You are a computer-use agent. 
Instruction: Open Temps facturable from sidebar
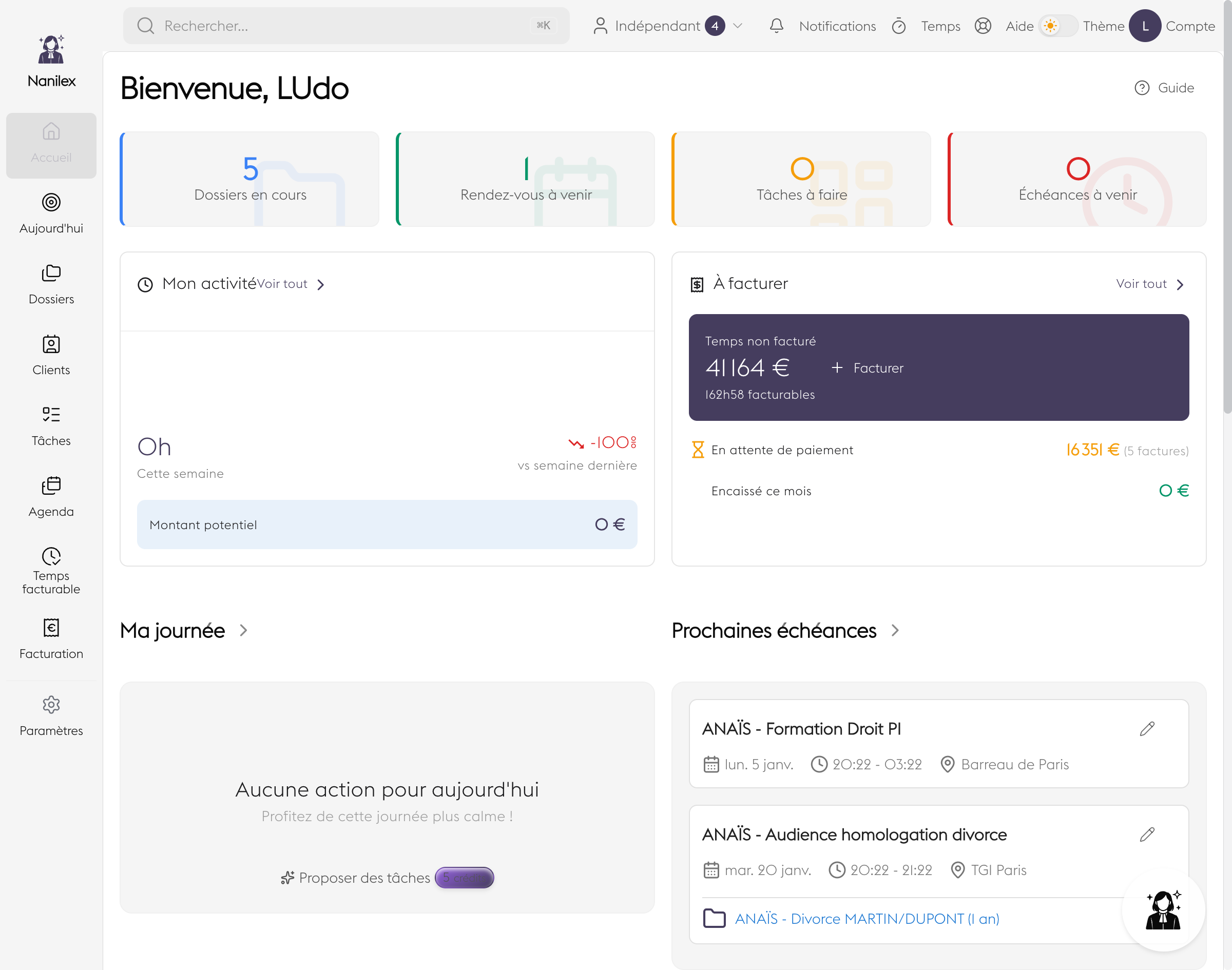tap(51, 570)
